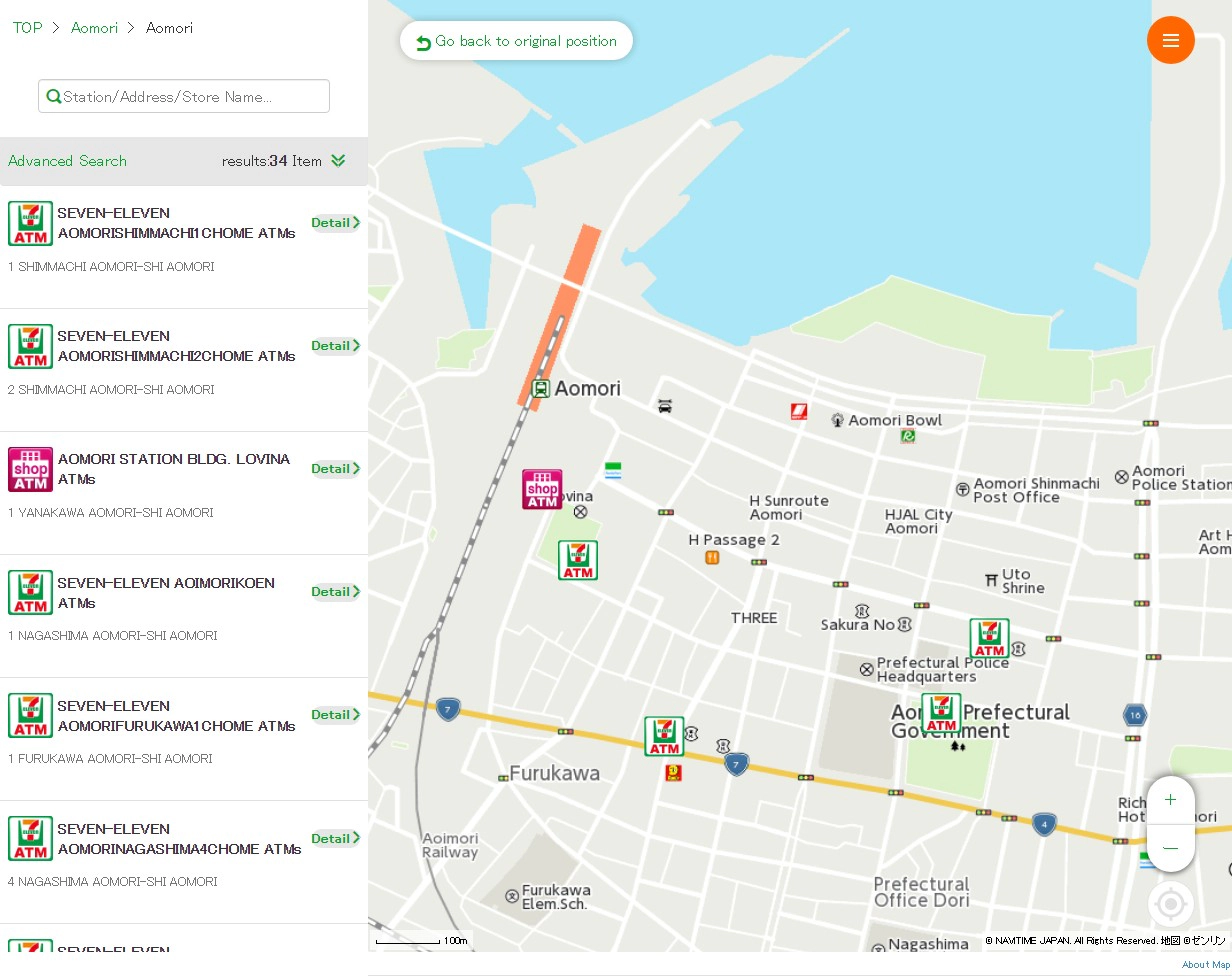Click address 1 YANAKAWA AOMORI-SHI AOMORI
Screen dimensions: 1232x976
[x=111, y=513]
